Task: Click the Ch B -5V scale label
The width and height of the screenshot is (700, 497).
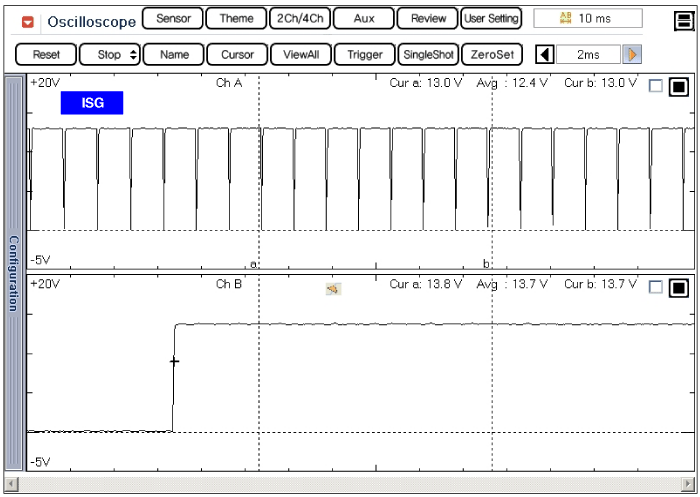Action: [41, 461]
